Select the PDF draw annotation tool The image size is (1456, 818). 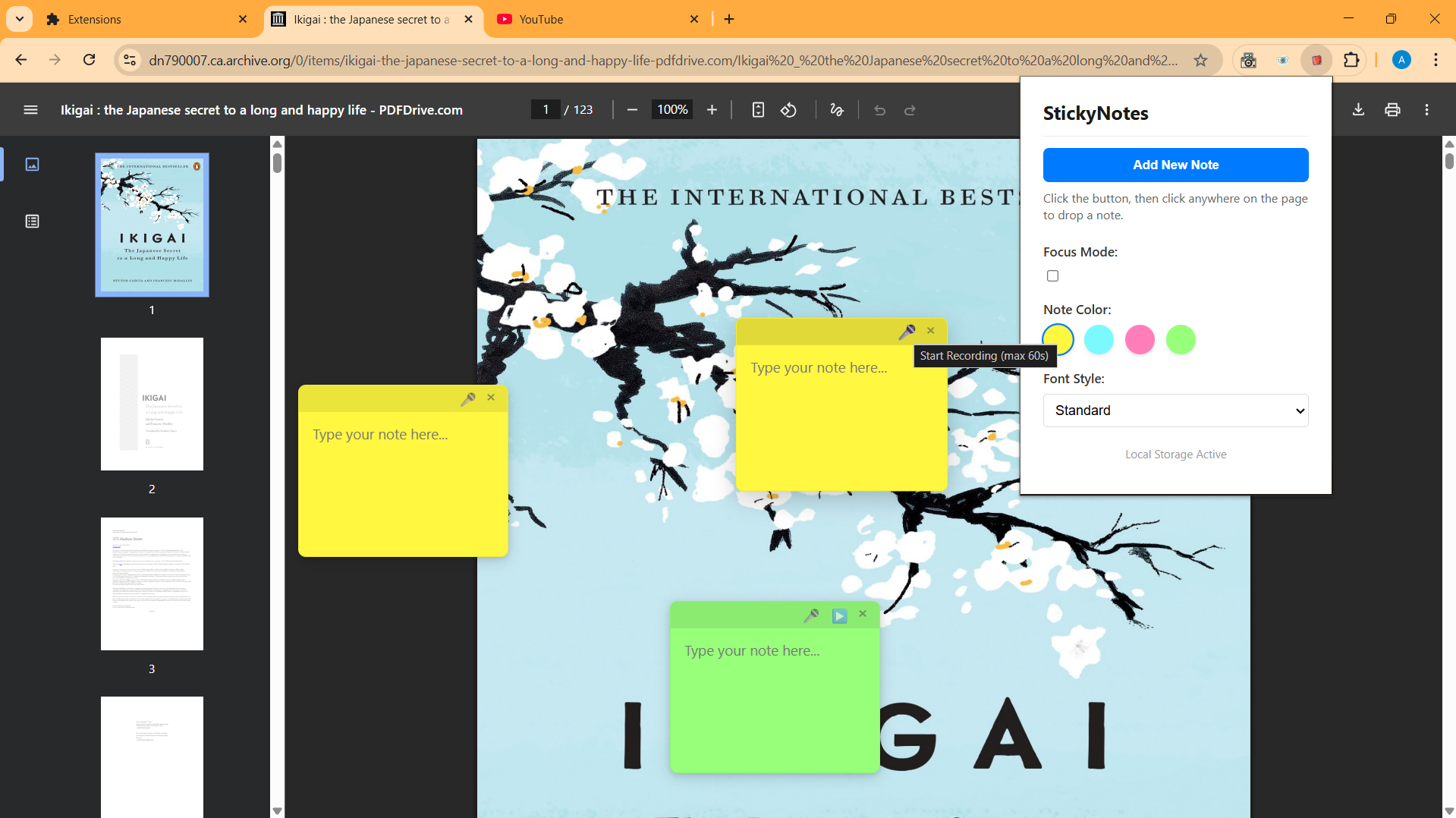click(x=837, y=110)
